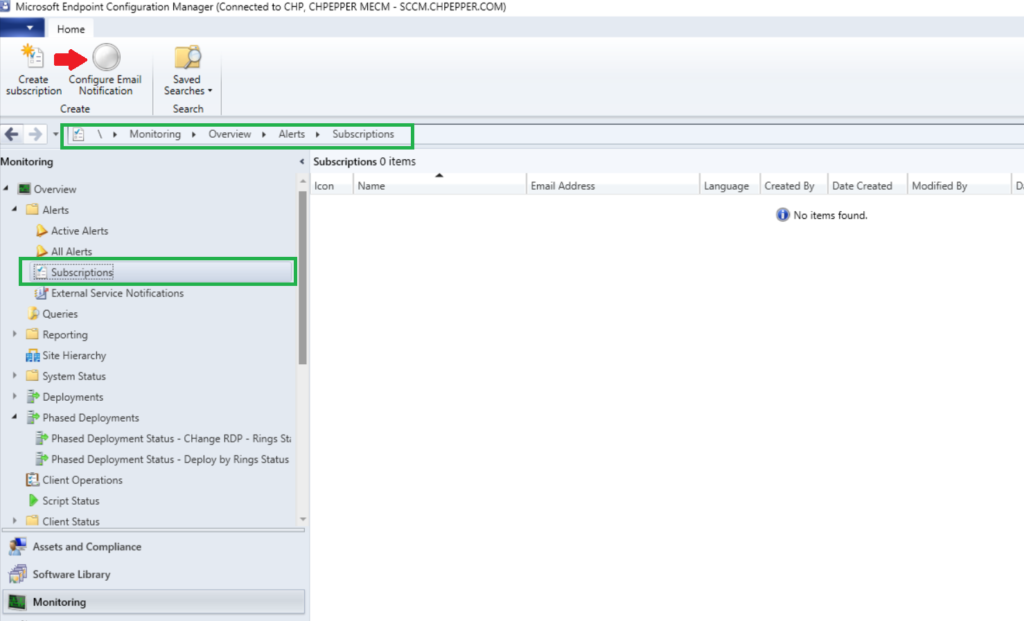The image size is (1024, 621).
Task: Click the Phased Deployments node icon
Action: click(x=33, y=417)
